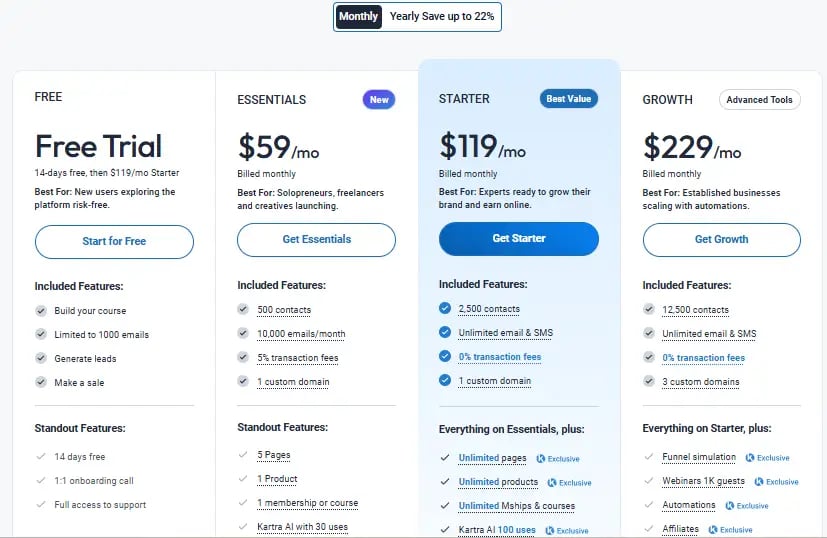Viewport: 827px width, 538px height.
Task: Click the 2,500 contacts link
Action: point(489,309)
